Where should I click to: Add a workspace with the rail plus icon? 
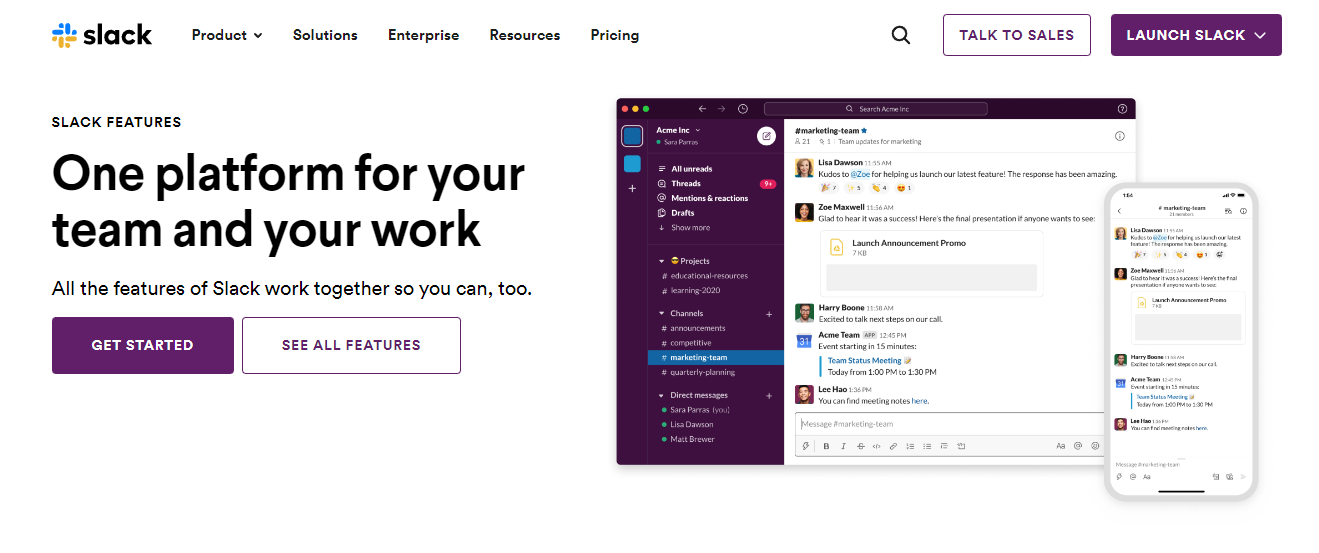click(x=632, y=188)
